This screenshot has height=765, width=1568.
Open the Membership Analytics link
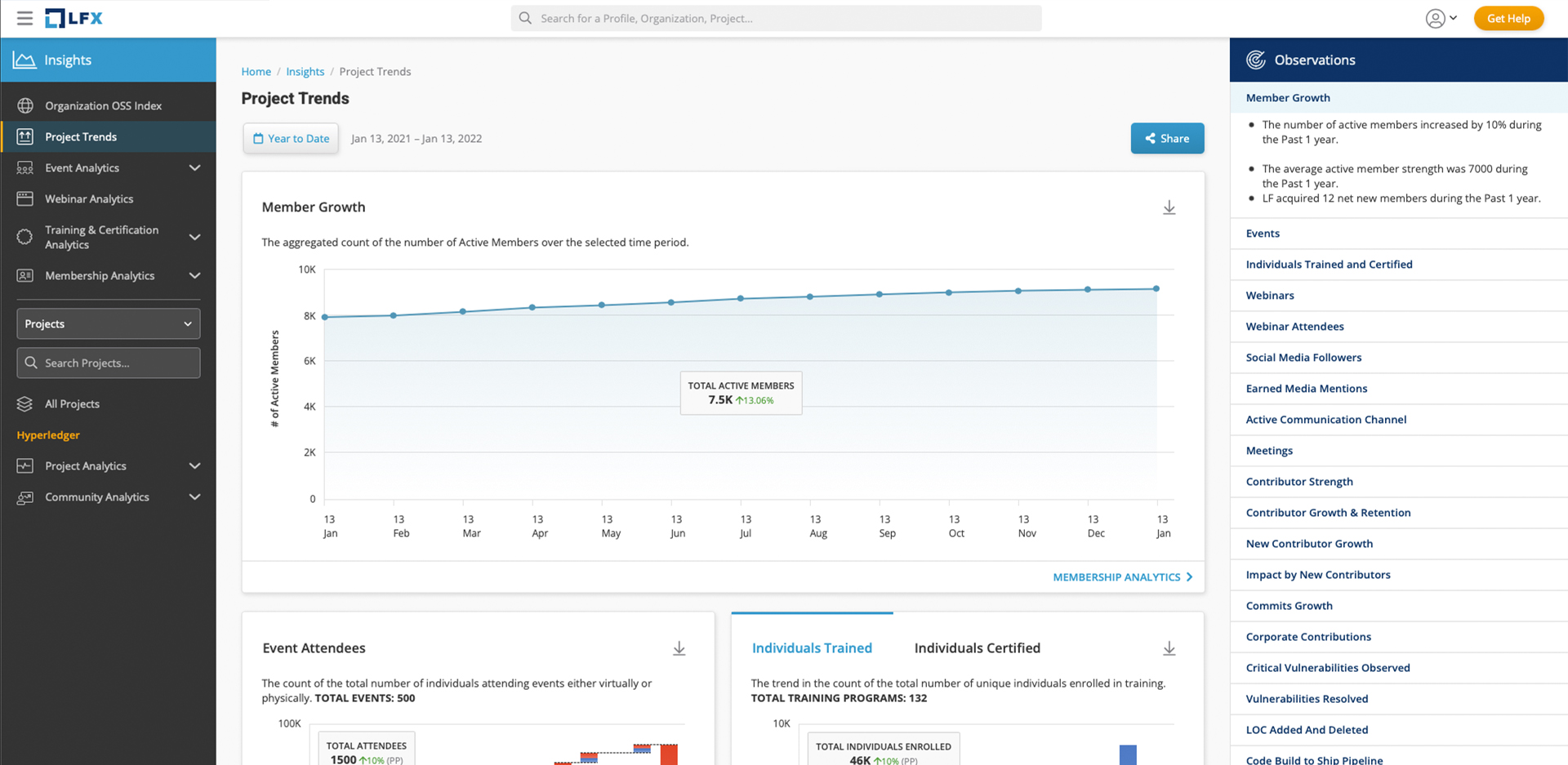tap(1121, 577)
